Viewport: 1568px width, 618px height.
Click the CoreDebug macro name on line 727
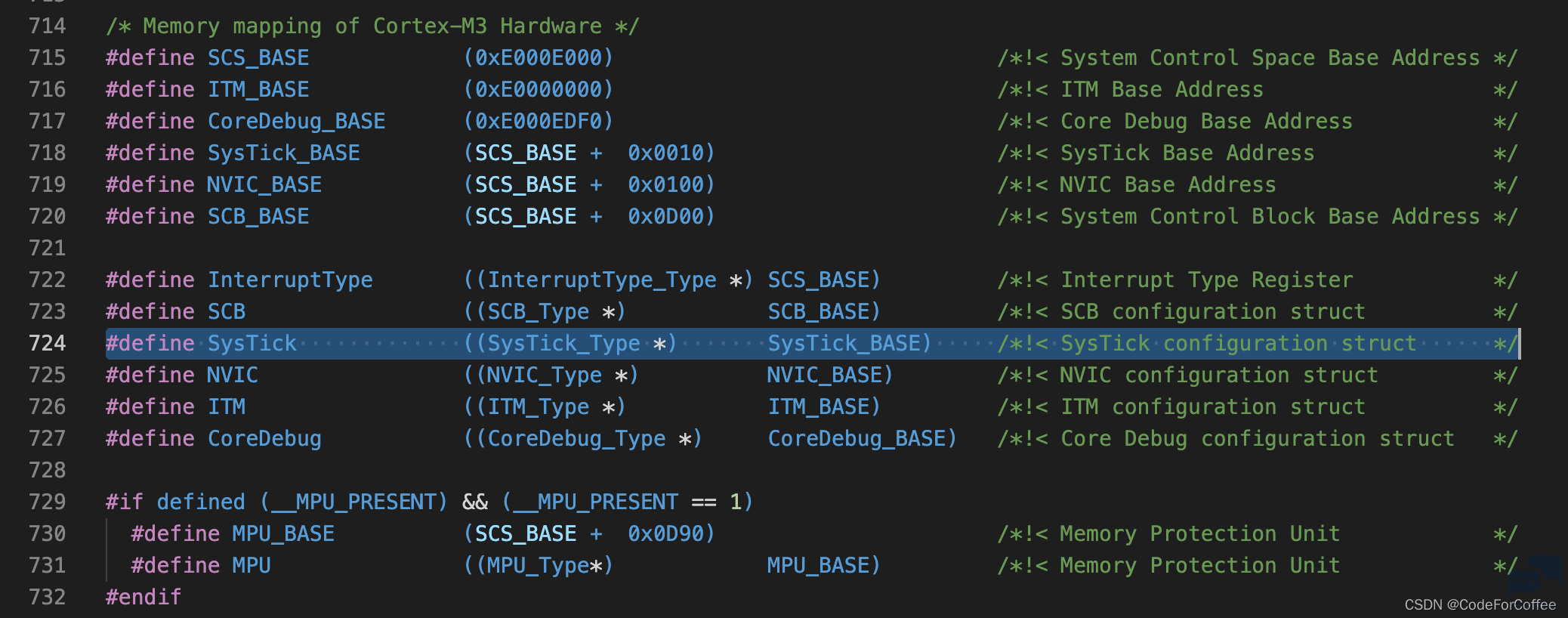point(264,439)
